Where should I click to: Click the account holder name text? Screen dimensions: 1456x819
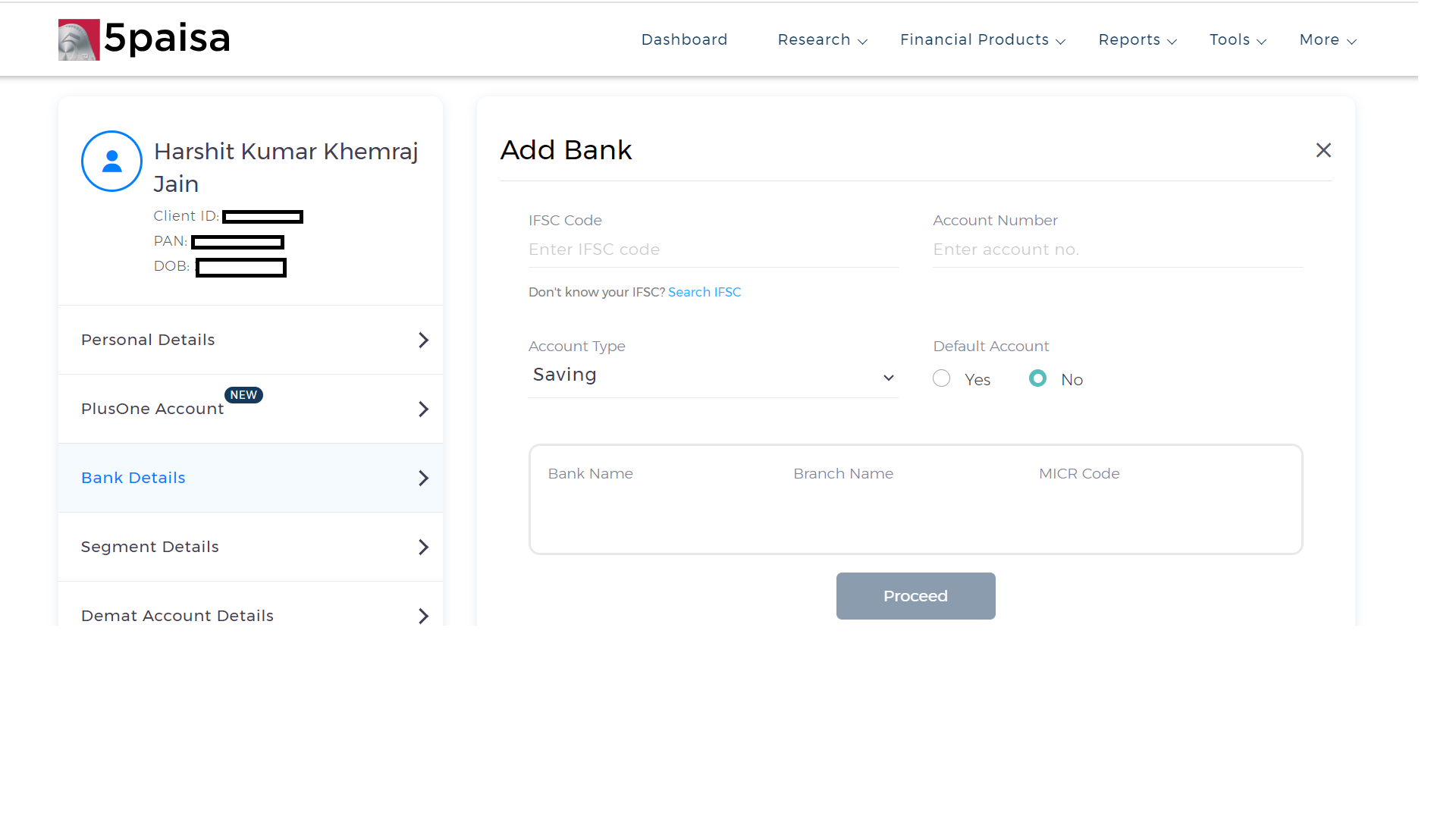pos(286,168)
